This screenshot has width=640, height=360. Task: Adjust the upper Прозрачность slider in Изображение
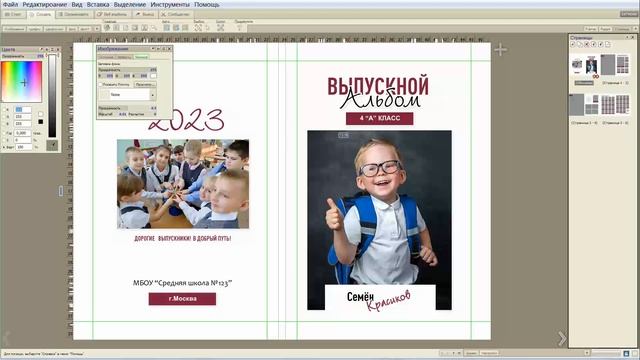click(127, 70)
